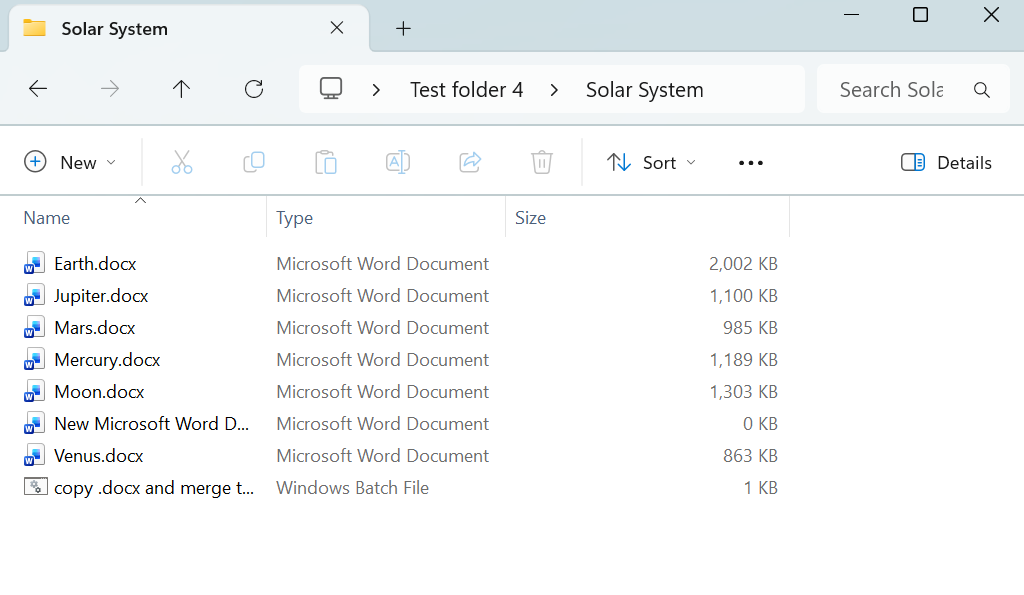
Task: Click the Delete trash icon
Action: pos(542,162)
